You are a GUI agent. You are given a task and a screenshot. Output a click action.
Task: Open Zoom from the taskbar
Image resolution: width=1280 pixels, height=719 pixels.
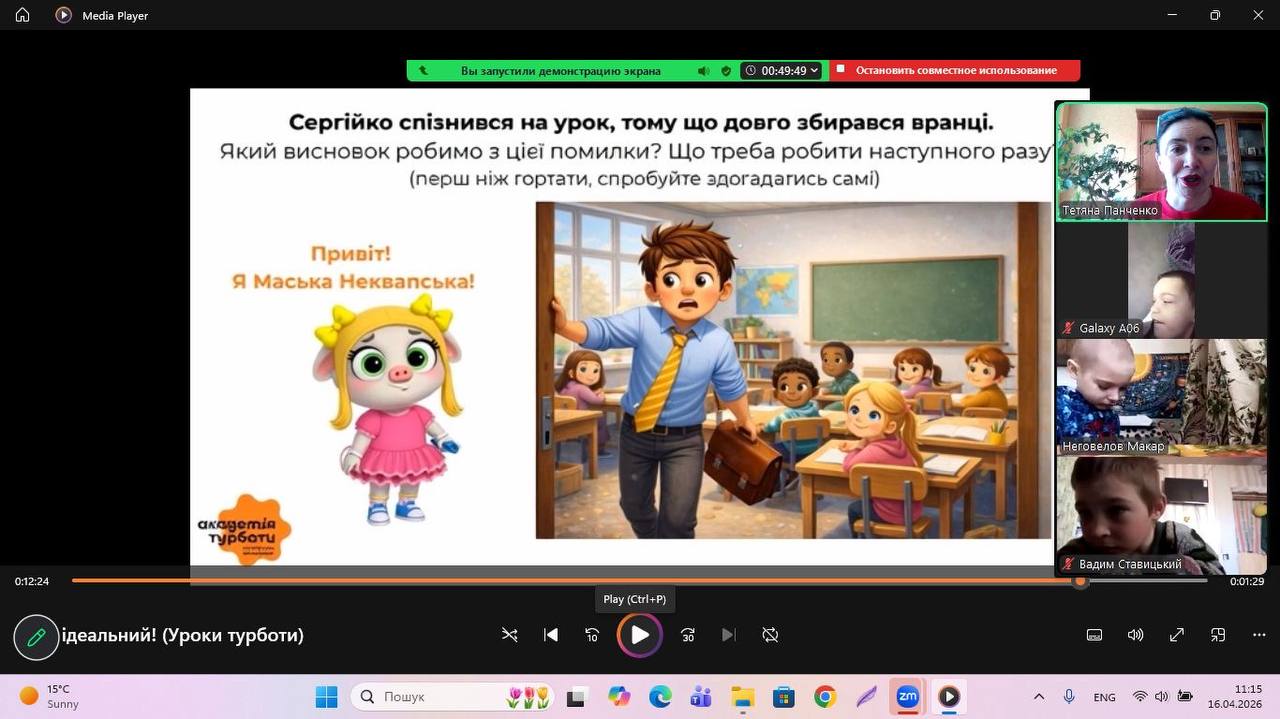(907, 697)
